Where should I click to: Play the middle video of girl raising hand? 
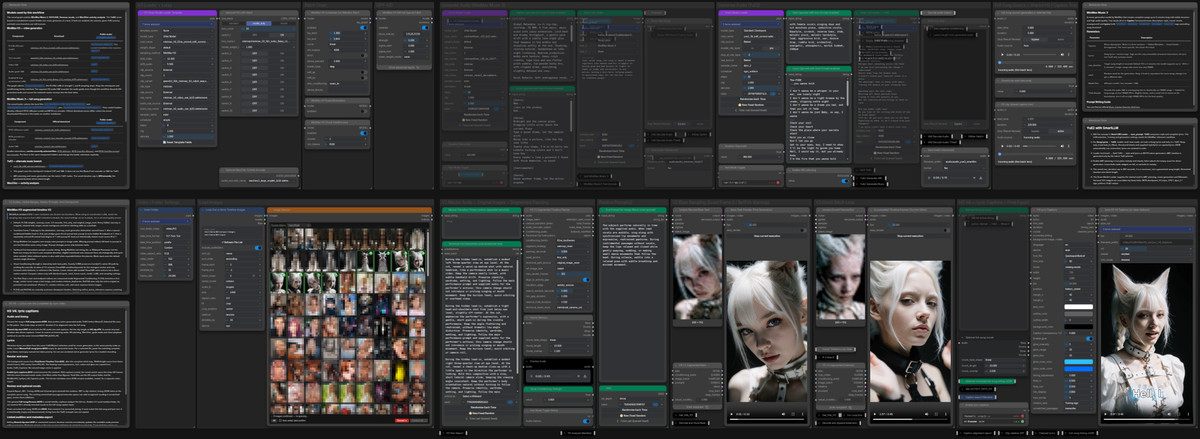point(873,413)
